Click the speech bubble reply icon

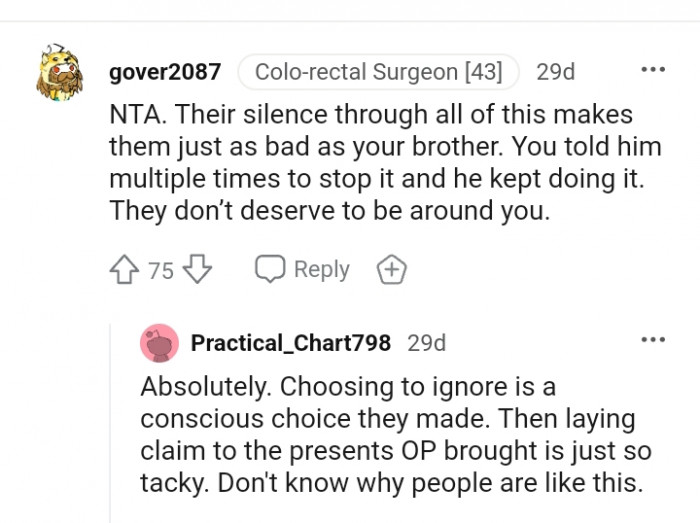(x=269, y=270)
